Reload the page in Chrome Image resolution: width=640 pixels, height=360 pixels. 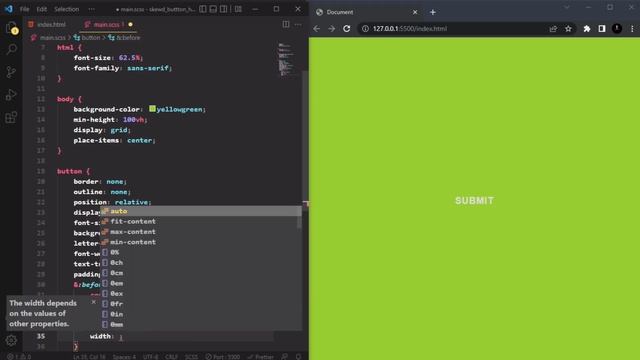coord(347,29)
